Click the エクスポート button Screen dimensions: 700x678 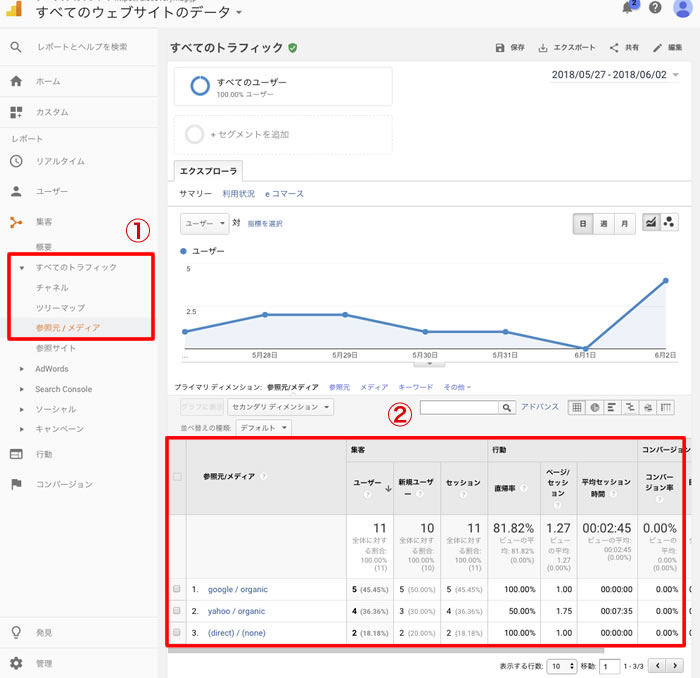(566, 47)
